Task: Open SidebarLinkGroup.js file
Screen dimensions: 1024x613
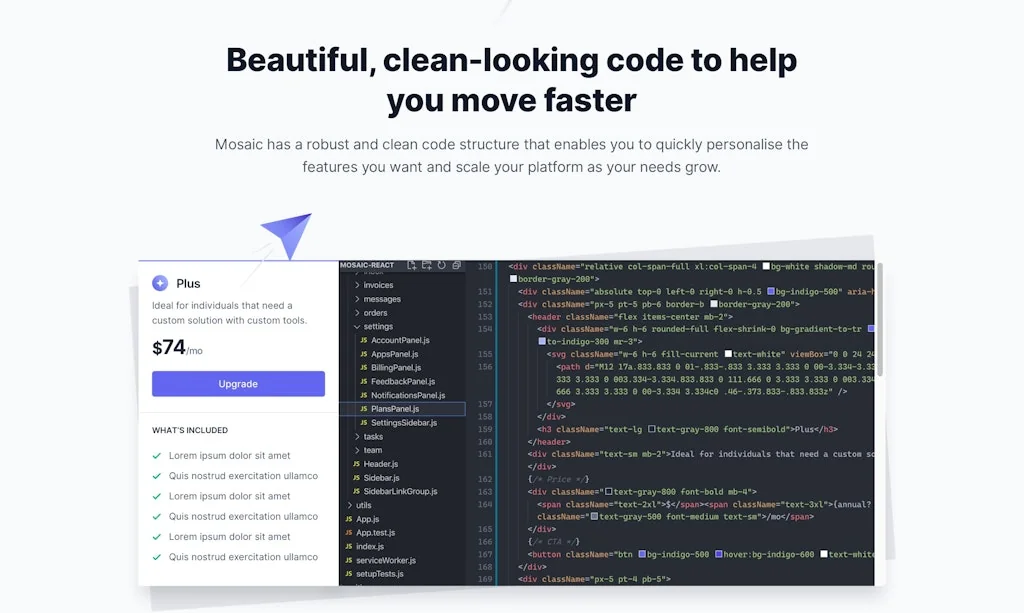Action: pyautogui.click(x=400, y=492)
